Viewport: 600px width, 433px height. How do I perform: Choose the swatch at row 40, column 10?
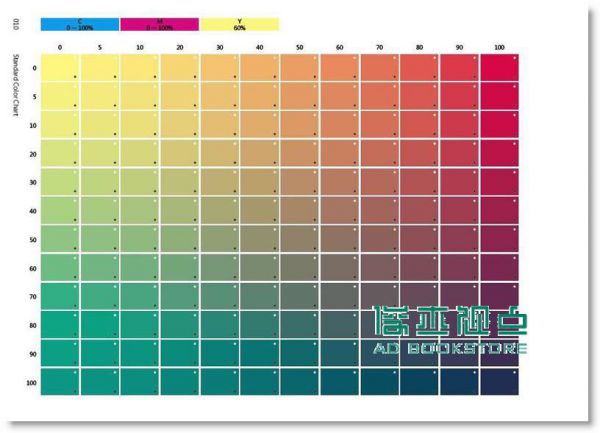pyautogui.click(x=140, y=210)
